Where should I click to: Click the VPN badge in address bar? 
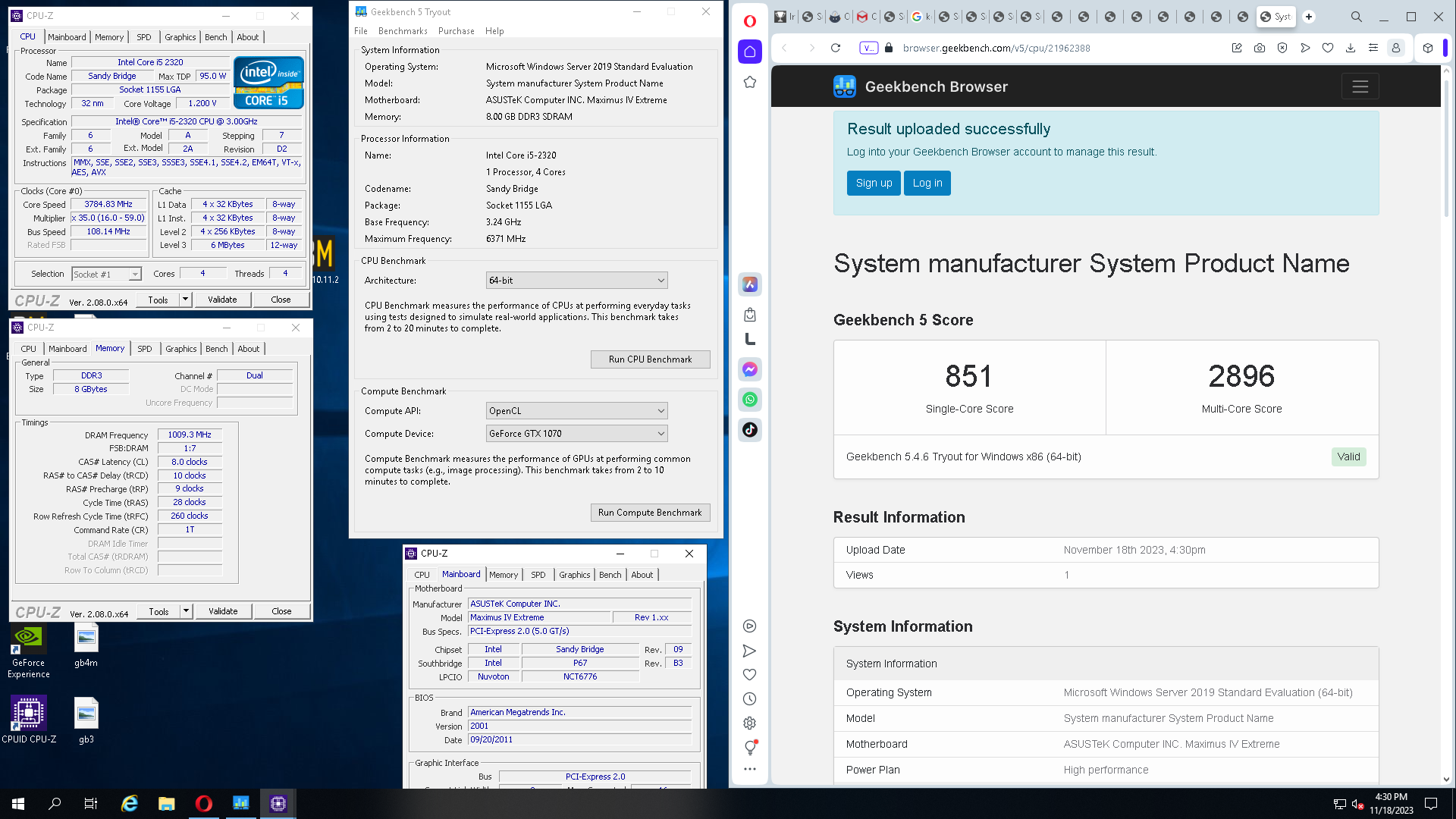pos(868,48)
